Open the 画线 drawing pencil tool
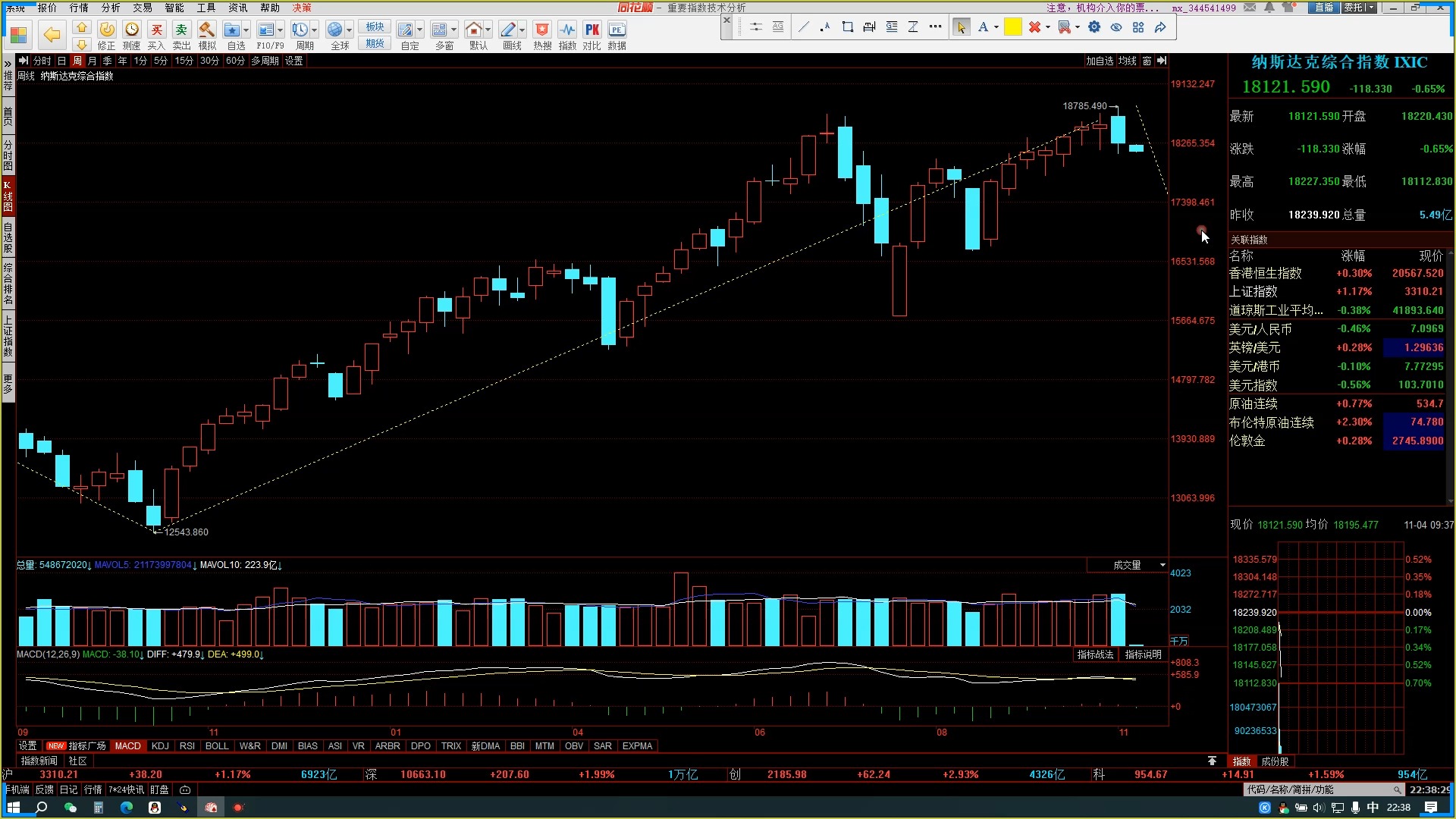The image size is (1456, 819). point(508,30)
